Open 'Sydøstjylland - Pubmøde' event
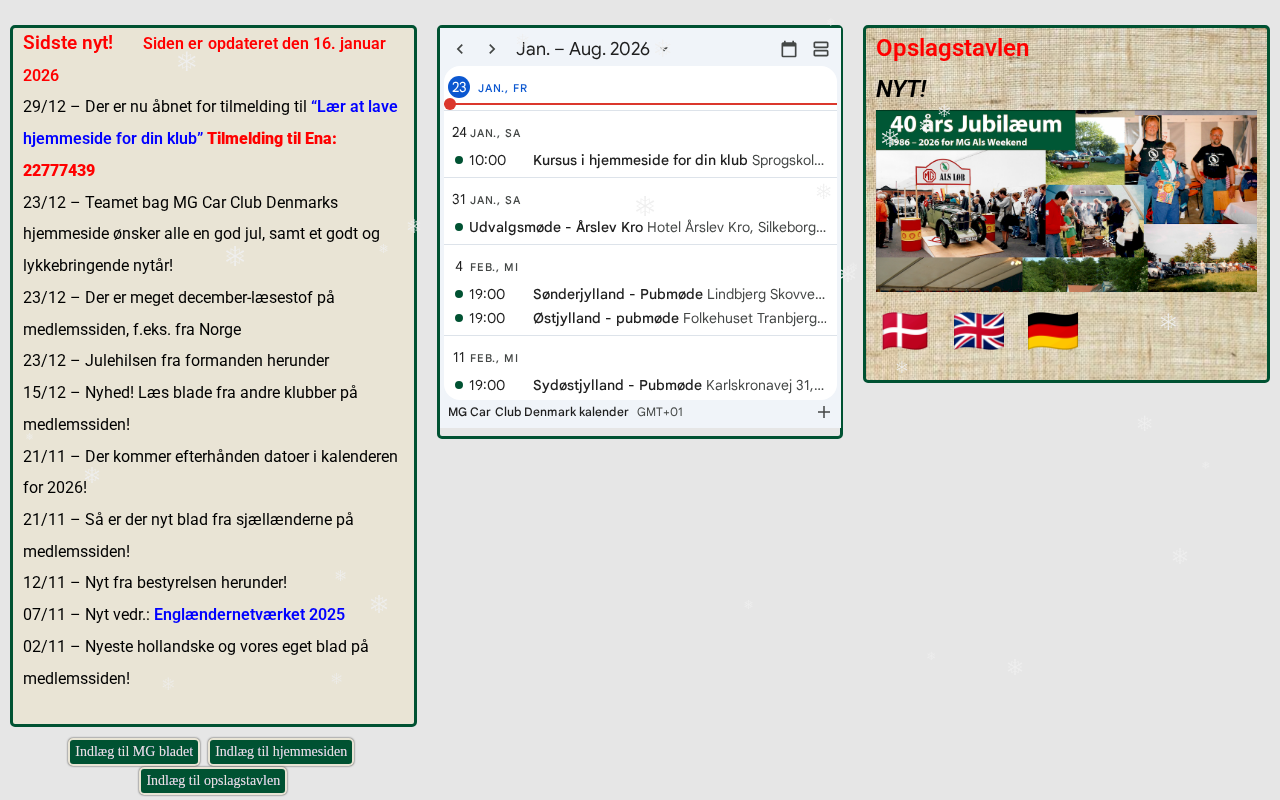1280x800 pixels. pos(640,385)
